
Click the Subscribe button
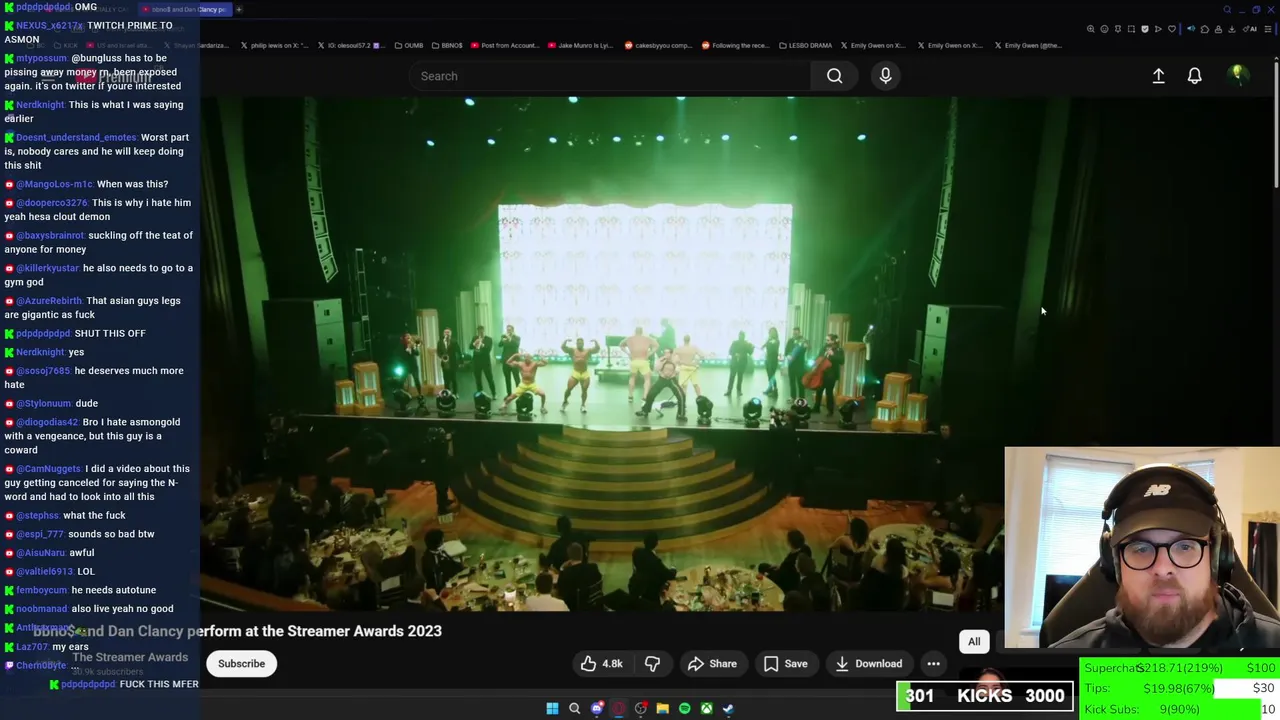click(241, 663)
